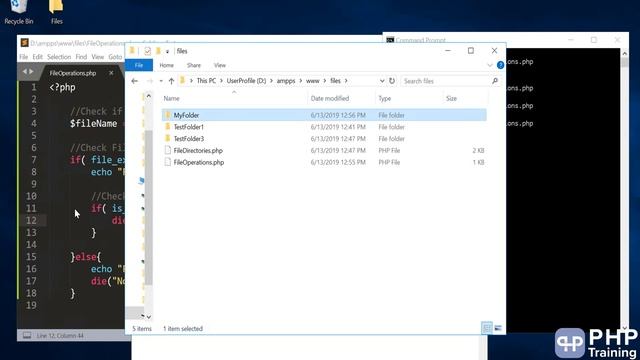The height and width of the screenshot is (360, 640).
Task: Open the File tab in Explorer ribbon
Action: pyautogui.click(x=139, y=65)
